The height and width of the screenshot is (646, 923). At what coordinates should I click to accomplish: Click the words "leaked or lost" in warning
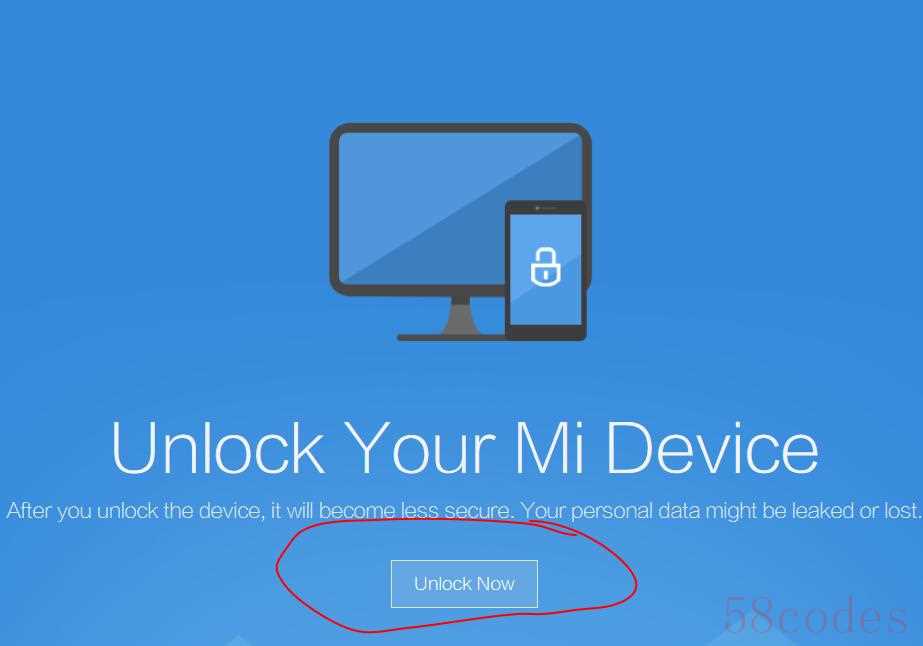[x=856, y=511]
